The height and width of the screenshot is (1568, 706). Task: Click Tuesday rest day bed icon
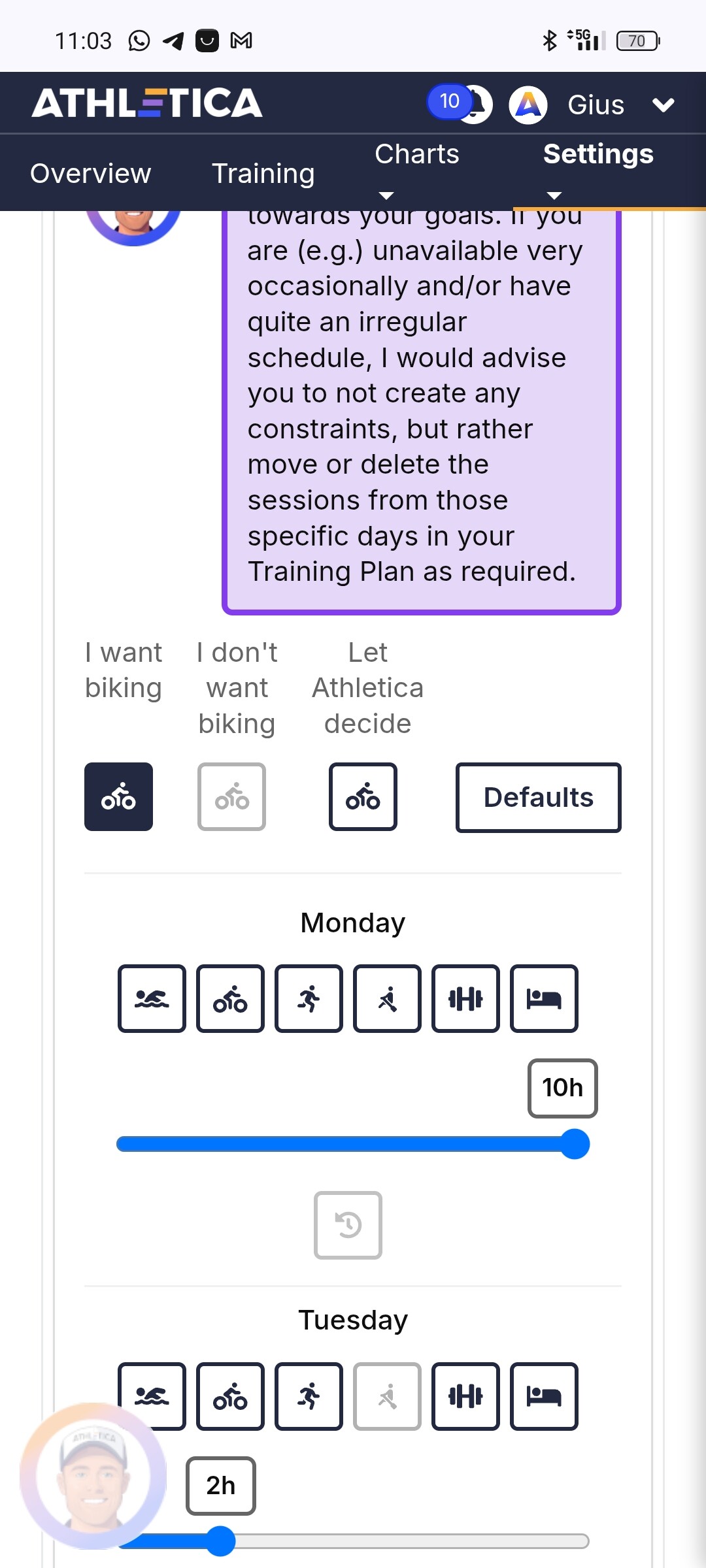(544, 1396)
